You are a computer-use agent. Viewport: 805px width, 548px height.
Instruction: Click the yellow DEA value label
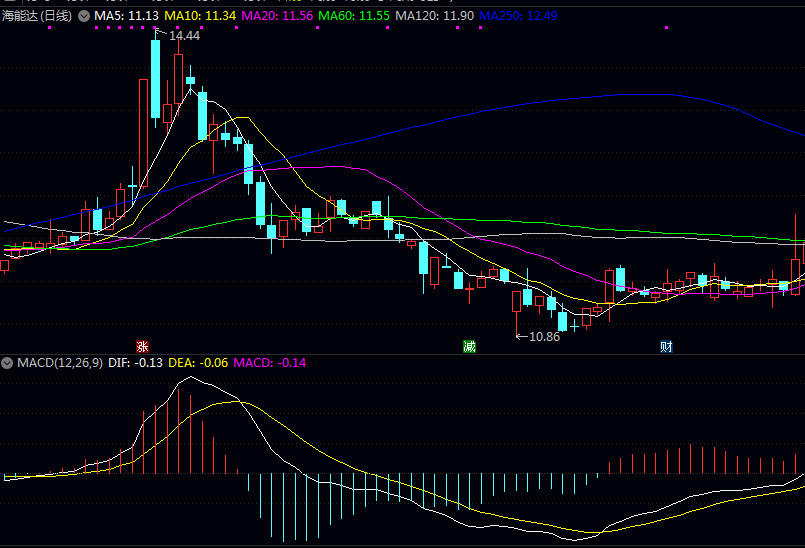point(197,362)
